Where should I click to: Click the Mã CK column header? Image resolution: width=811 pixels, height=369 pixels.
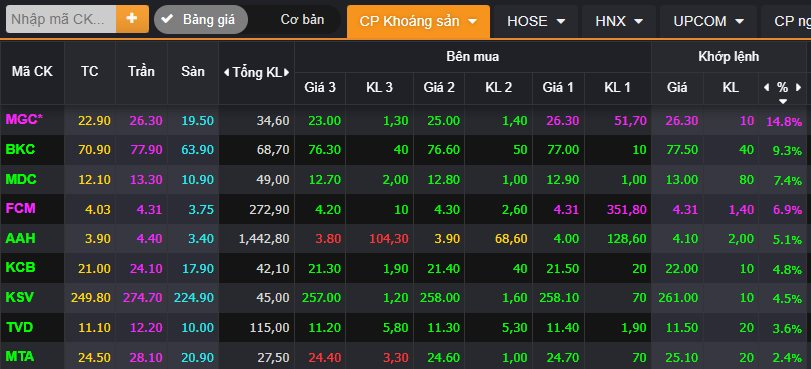point(32,71)
